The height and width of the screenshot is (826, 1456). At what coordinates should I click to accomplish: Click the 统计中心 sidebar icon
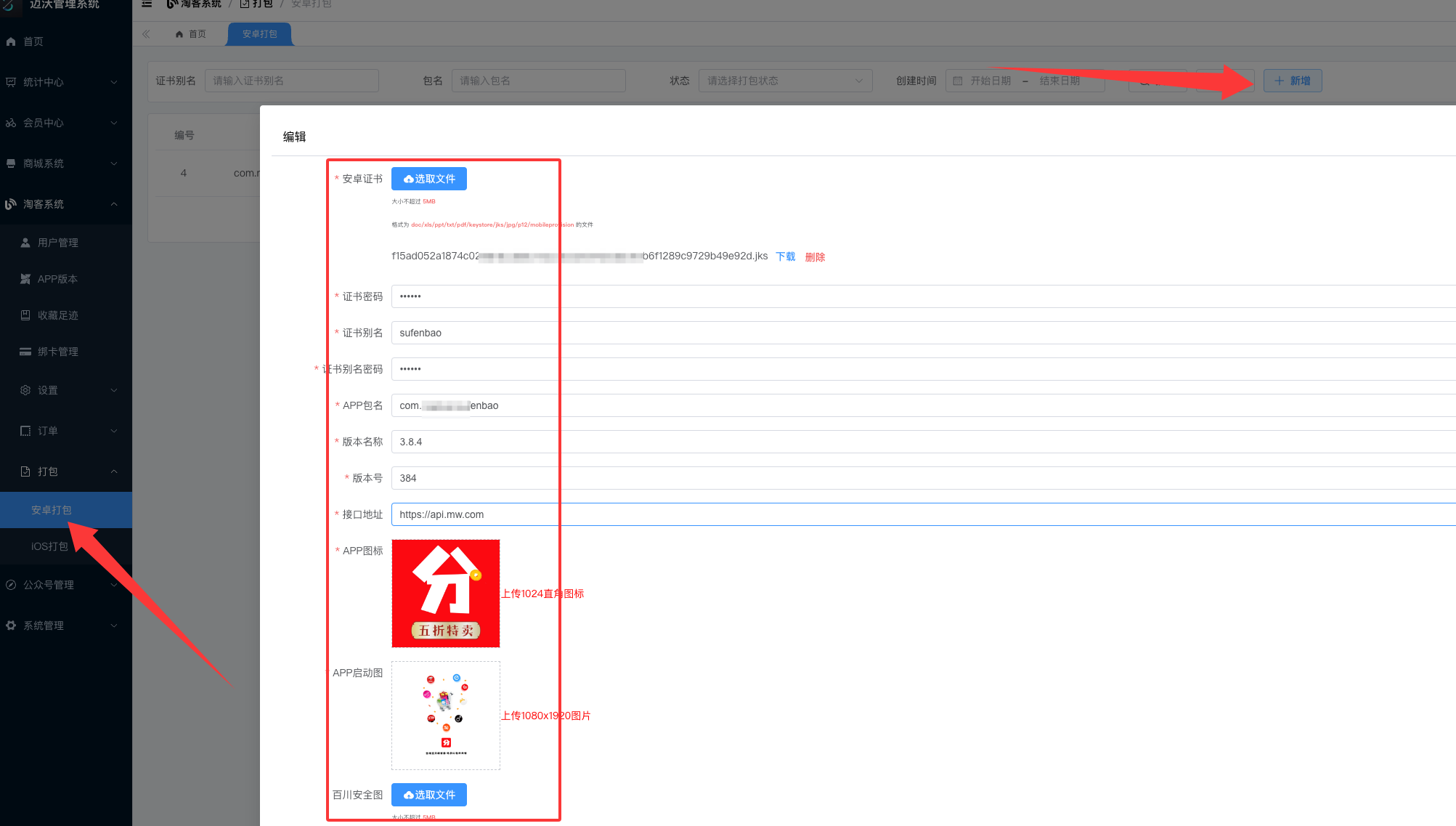click(11, 82)
